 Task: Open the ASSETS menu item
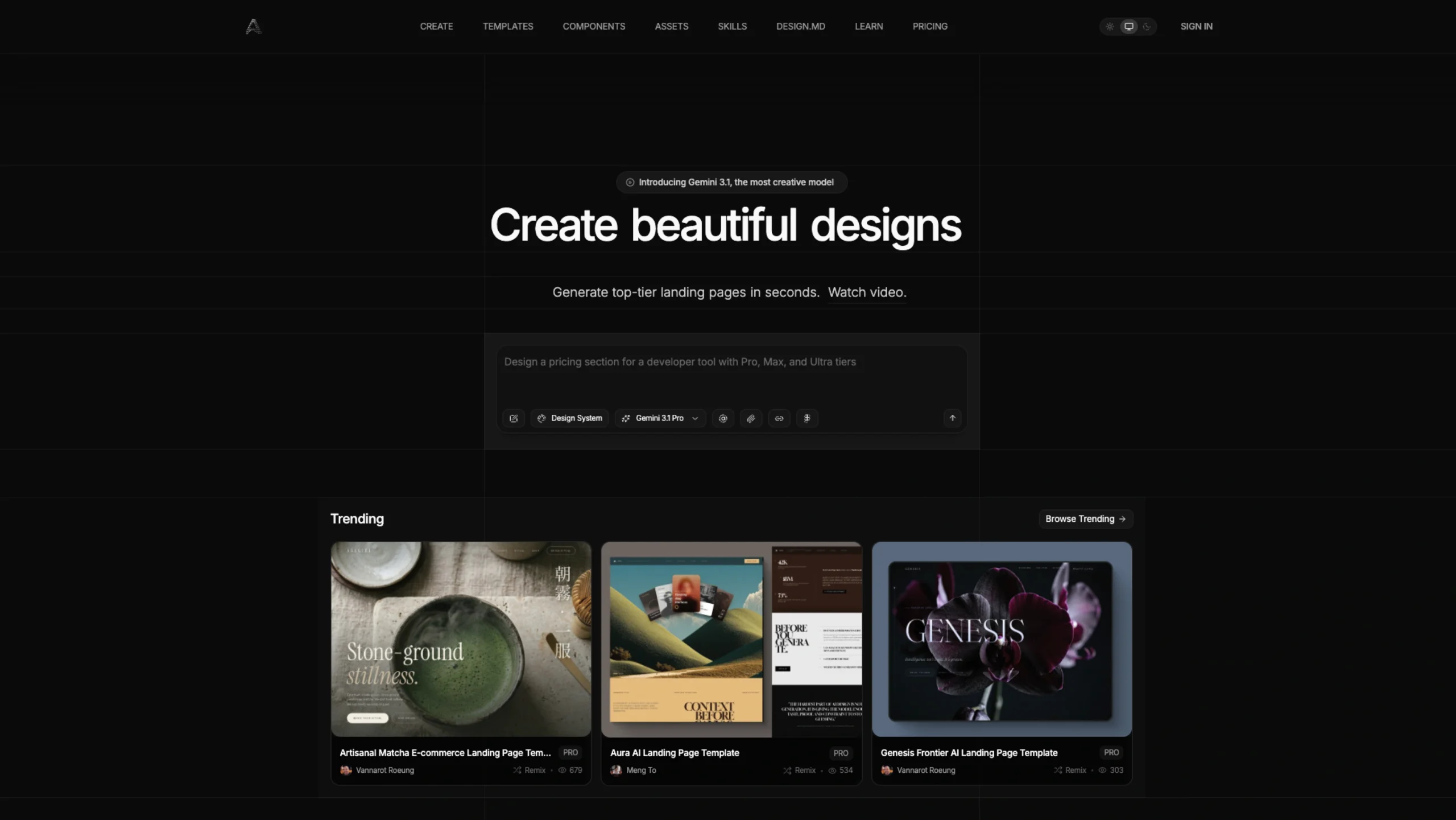pyautogui.click(x=671, y=26)
